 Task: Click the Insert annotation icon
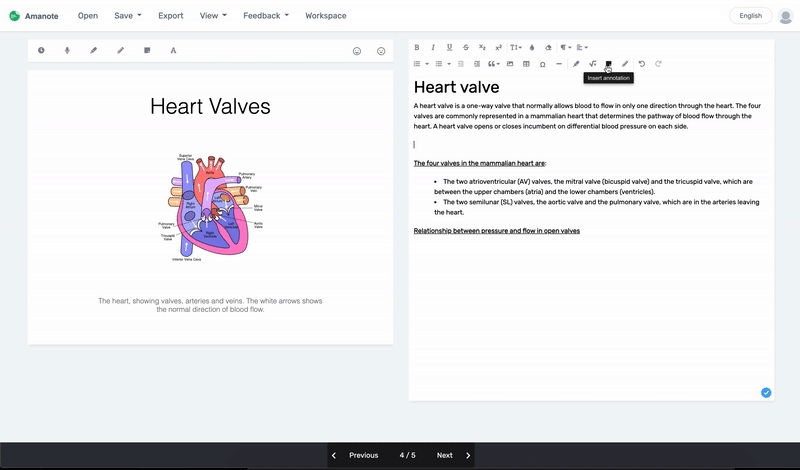click(x=608, y=64)
